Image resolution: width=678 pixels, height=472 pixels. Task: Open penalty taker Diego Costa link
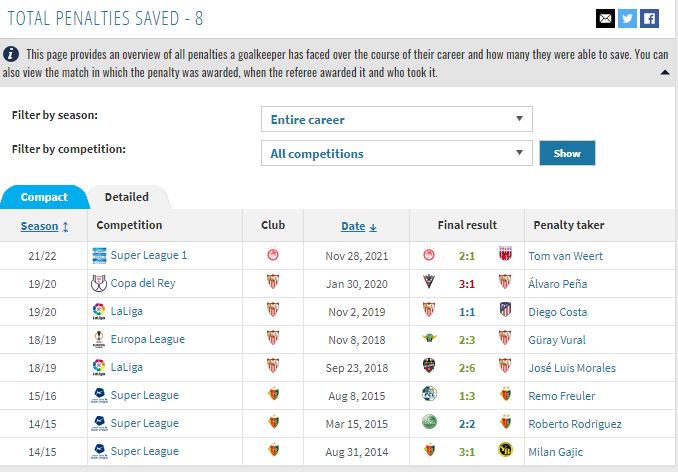(557, 312)
